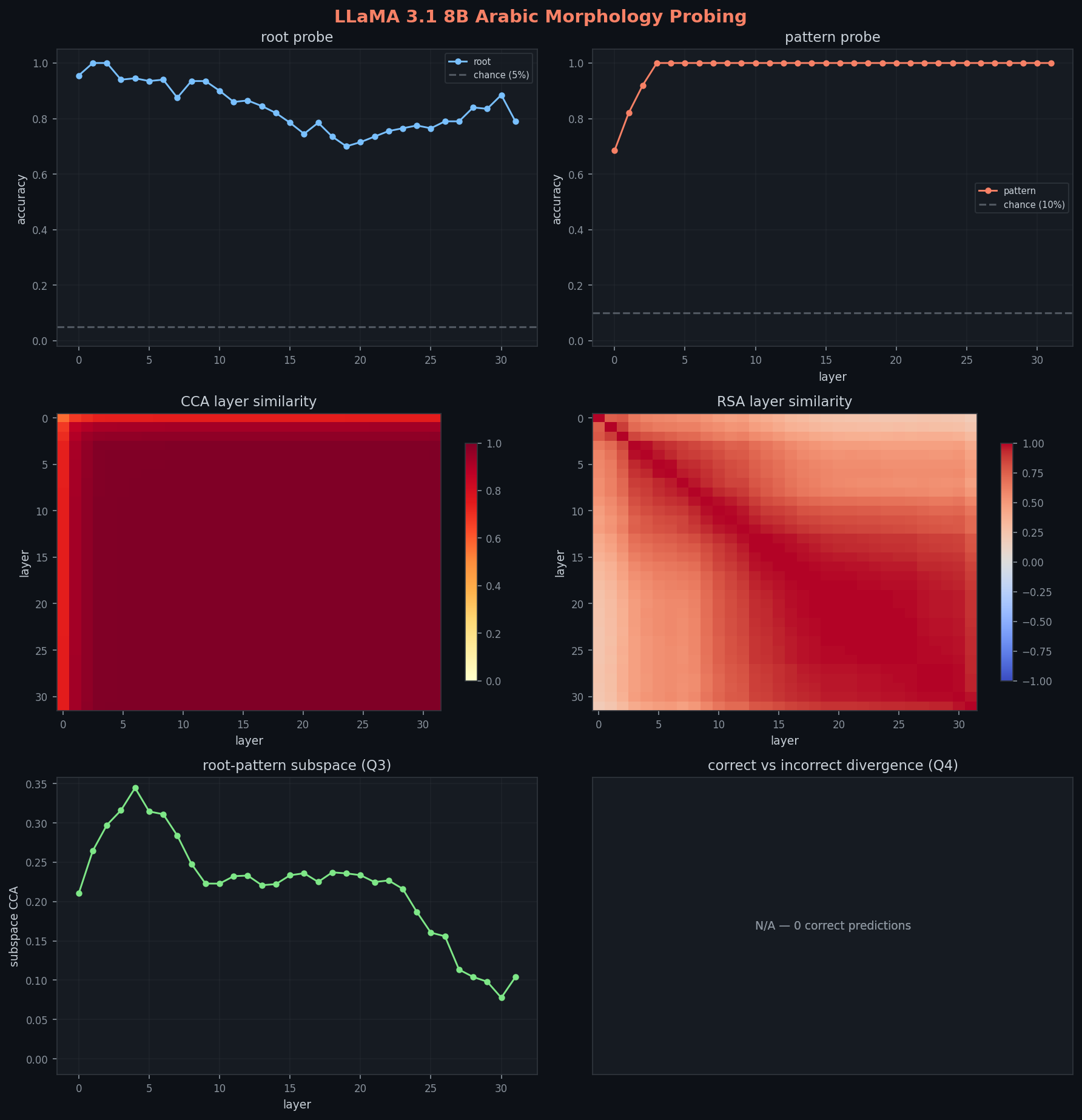The width and height of the screenshot is (1082, 1120).
Task: Click the 'layer' x-axis label under RSA heatmap
Action: [784, 740]
